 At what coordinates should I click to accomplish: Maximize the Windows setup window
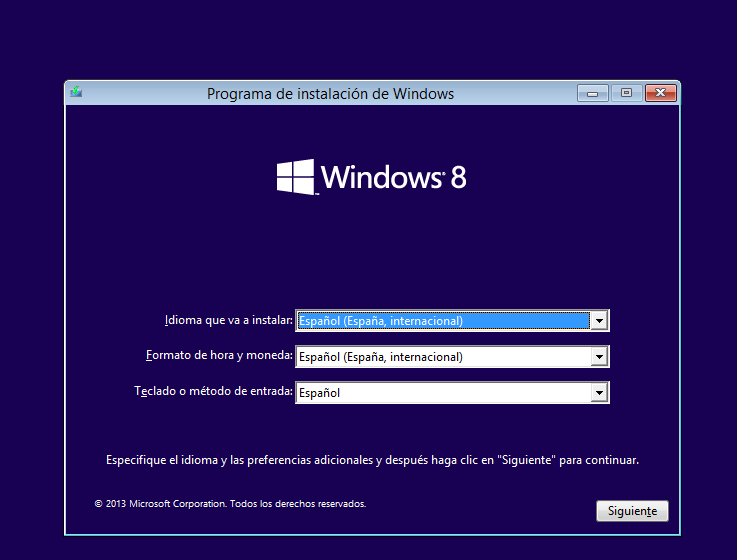(626, 93)
